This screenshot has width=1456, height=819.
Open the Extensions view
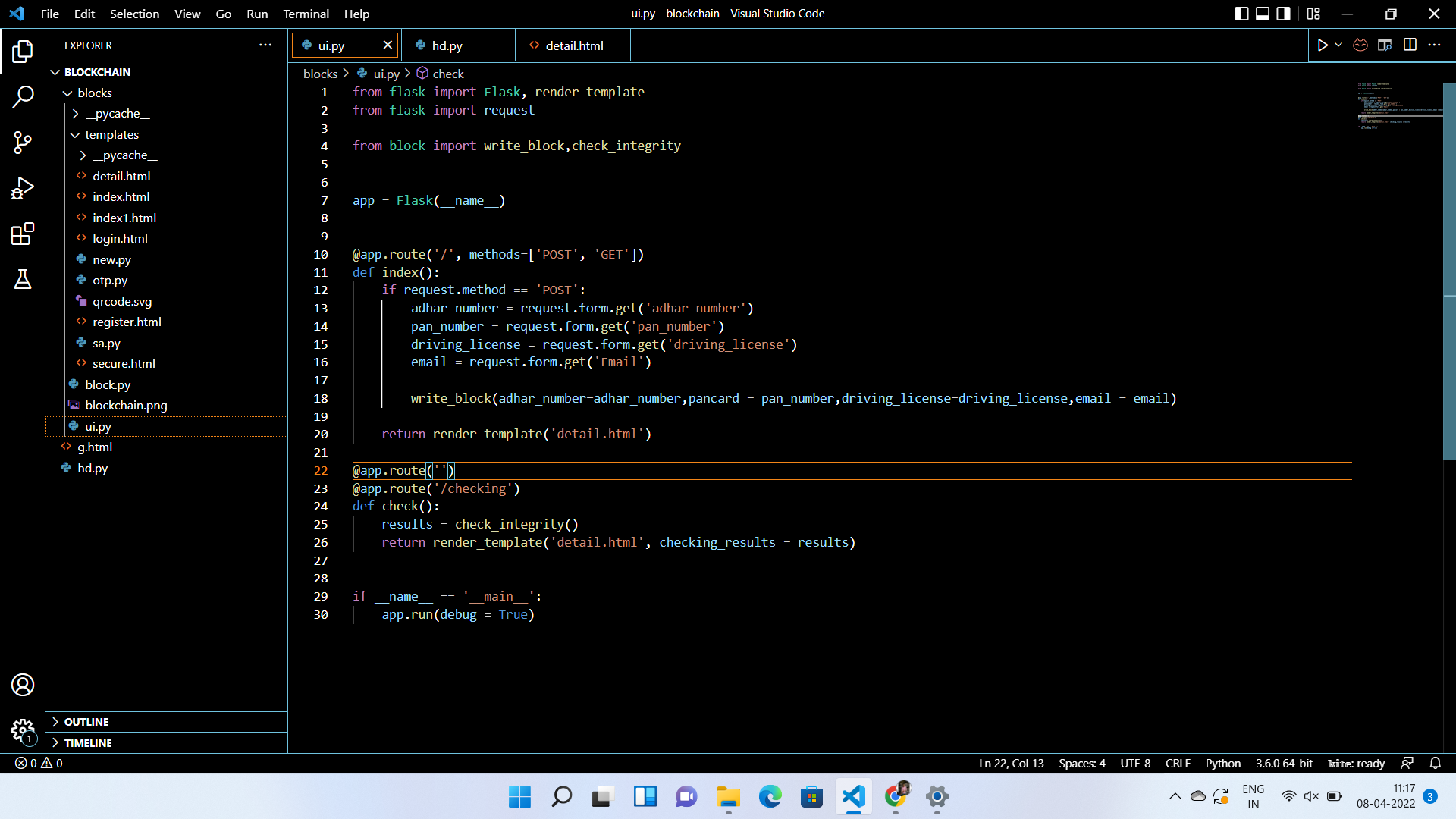(23, 234)
